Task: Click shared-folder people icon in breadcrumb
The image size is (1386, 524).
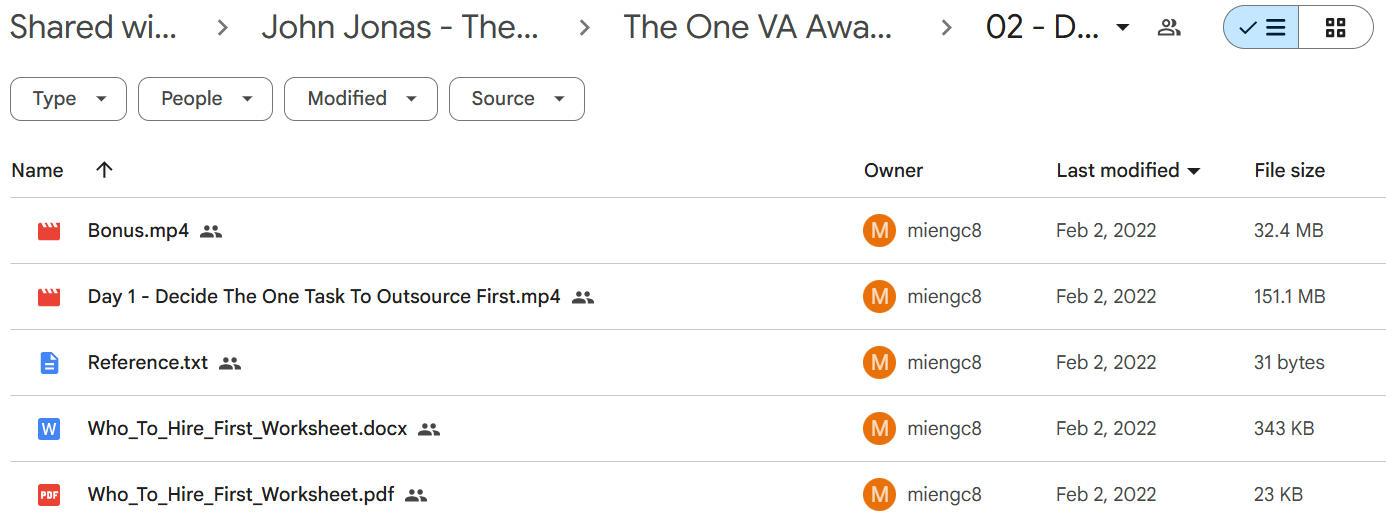Action: (1168, 28)
